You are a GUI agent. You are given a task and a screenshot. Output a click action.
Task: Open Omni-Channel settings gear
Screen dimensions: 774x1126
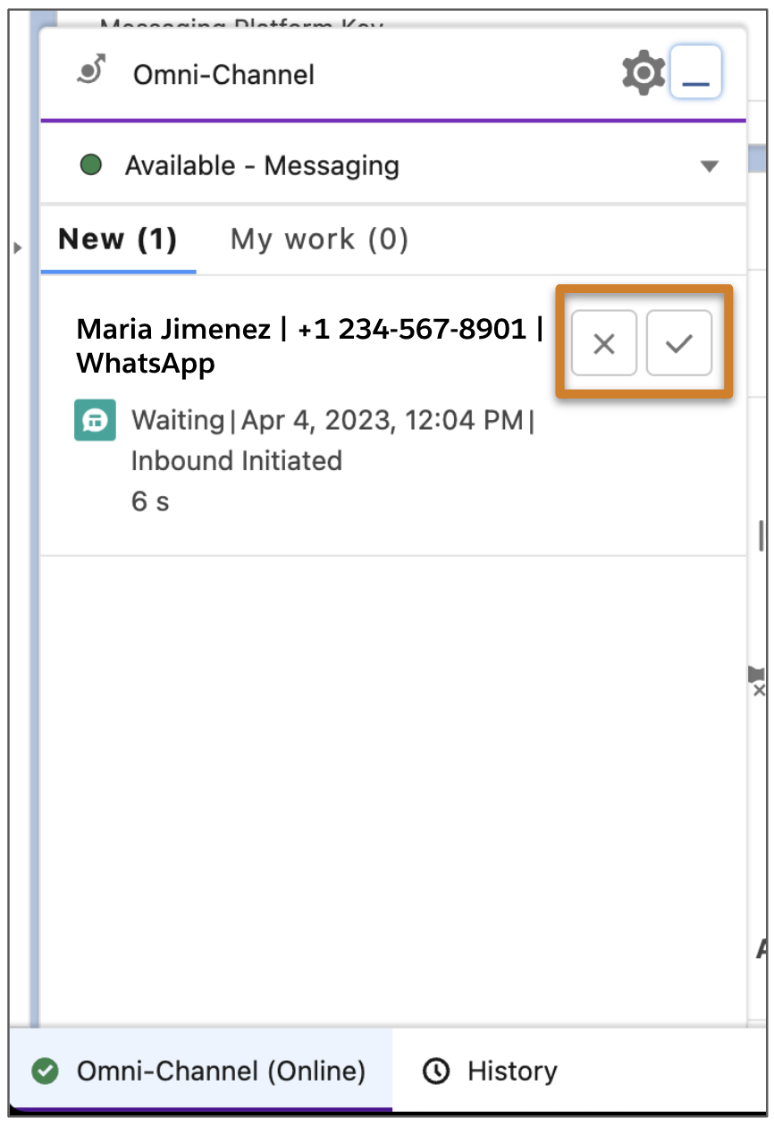pos(643,73)
